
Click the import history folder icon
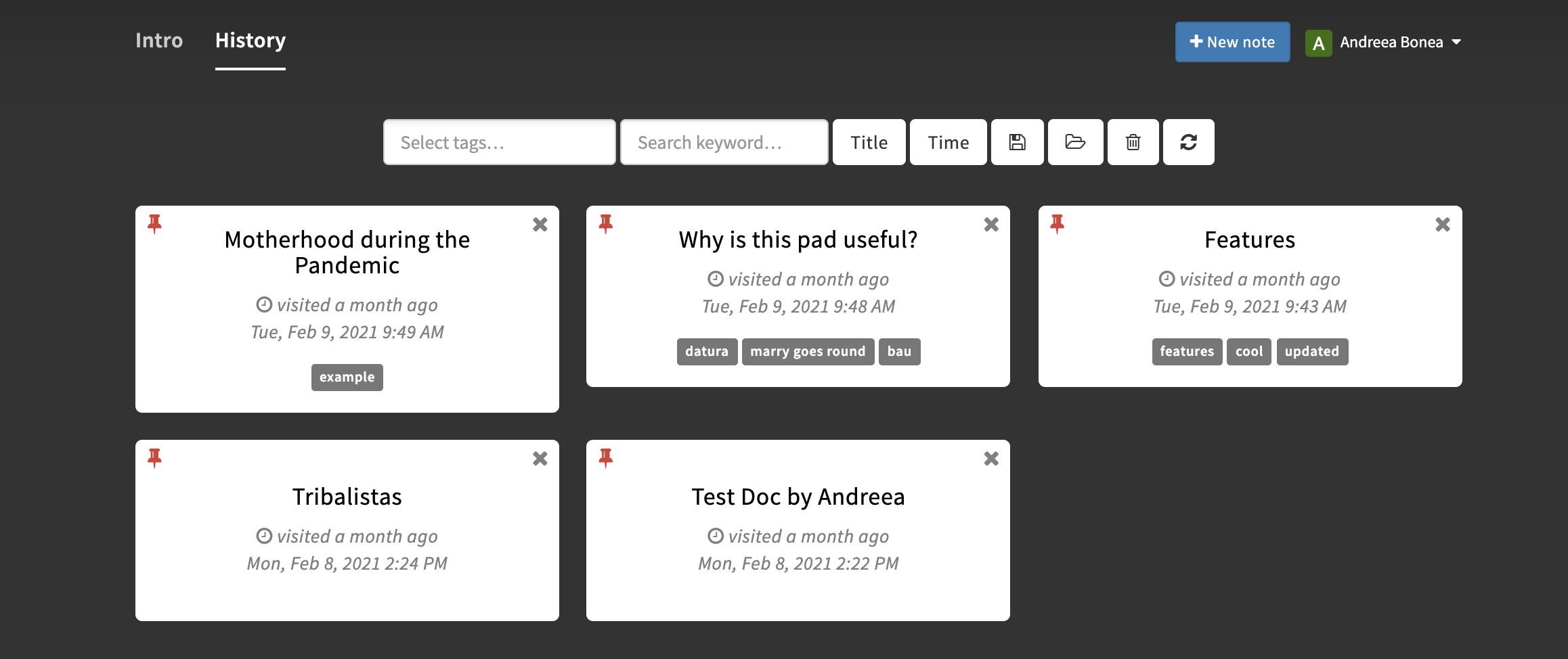[1075, 142]
